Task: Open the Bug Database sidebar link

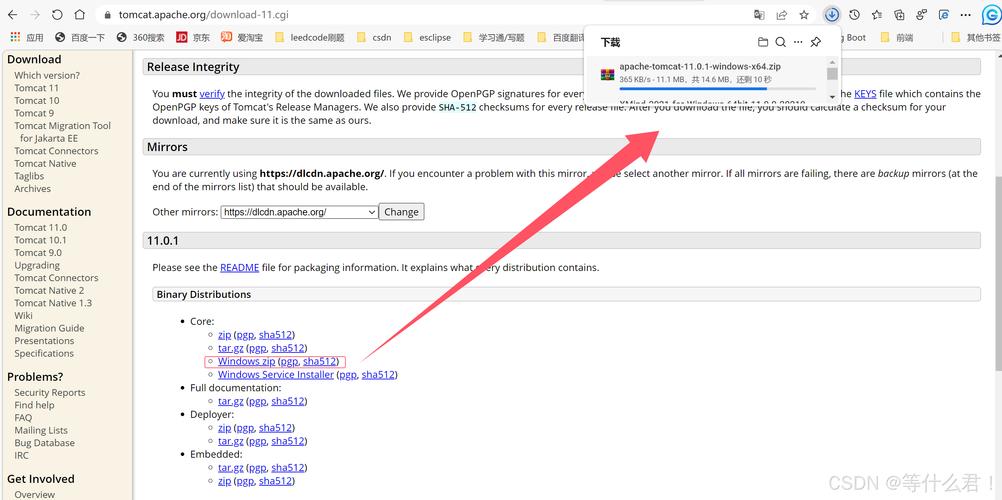Action: [x=45, y=442]
